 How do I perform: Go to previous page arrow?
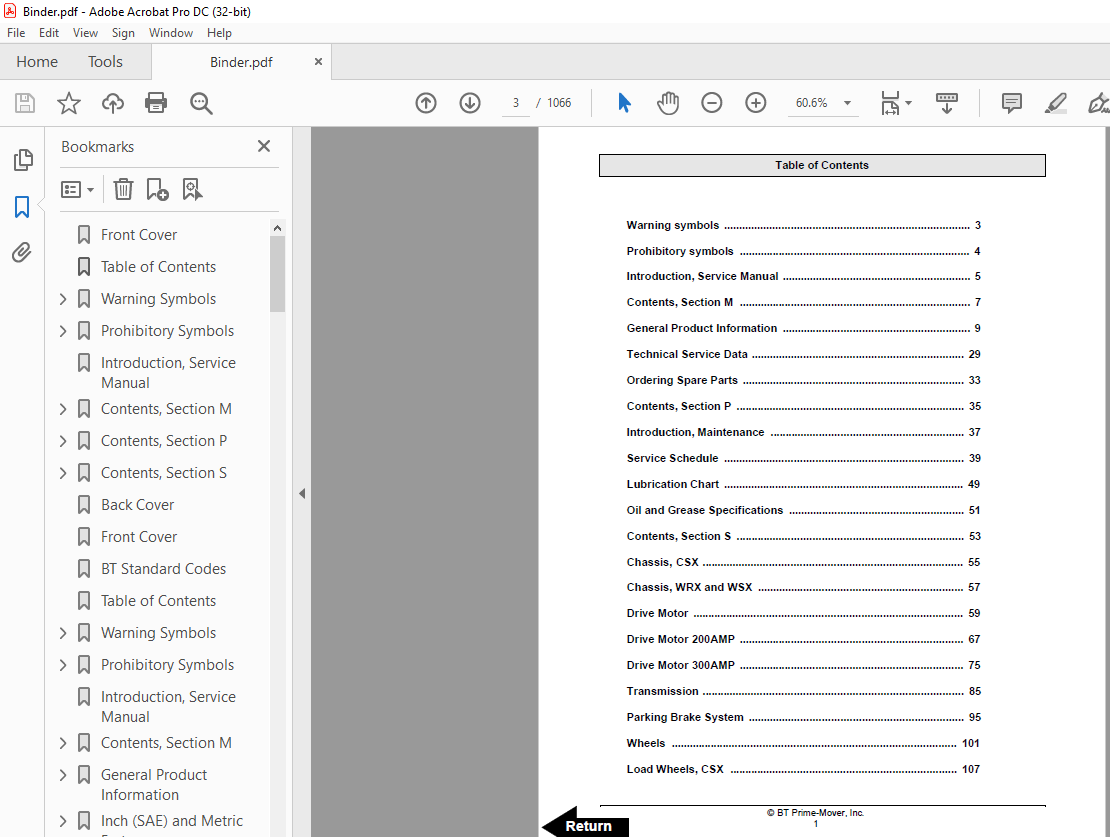(425, 103)
